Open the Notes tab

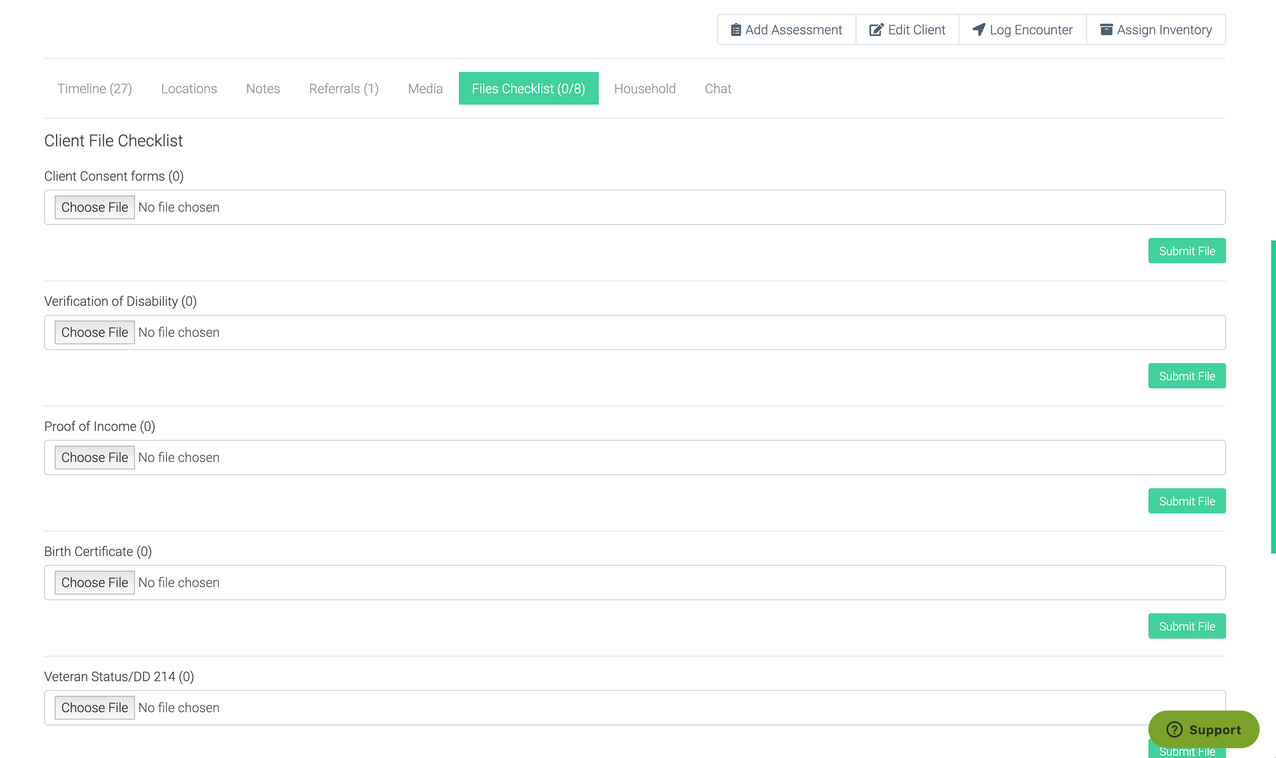pyautogui.click(x=263, y=89)
